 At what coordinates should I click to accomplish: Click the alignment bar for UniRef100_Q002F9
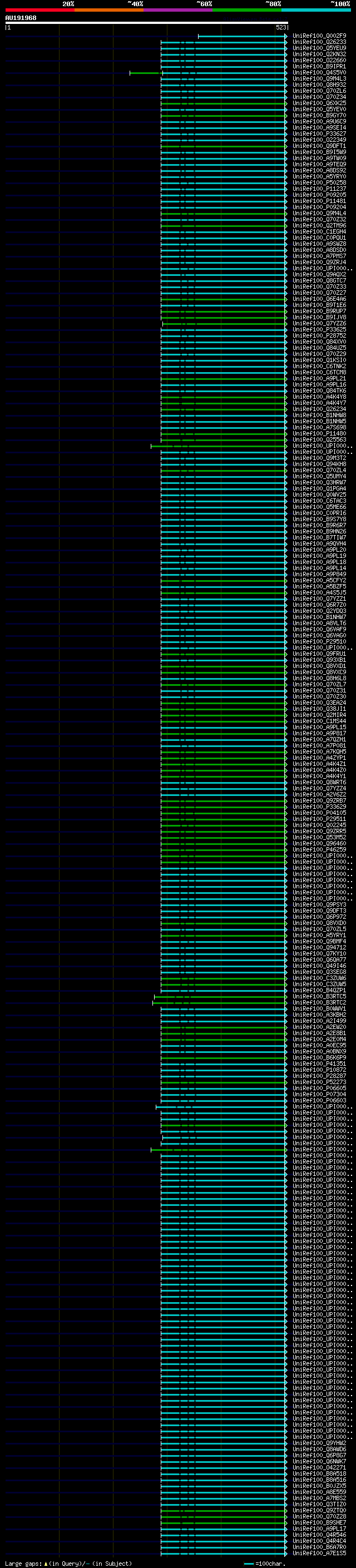(x=242, y=36)
